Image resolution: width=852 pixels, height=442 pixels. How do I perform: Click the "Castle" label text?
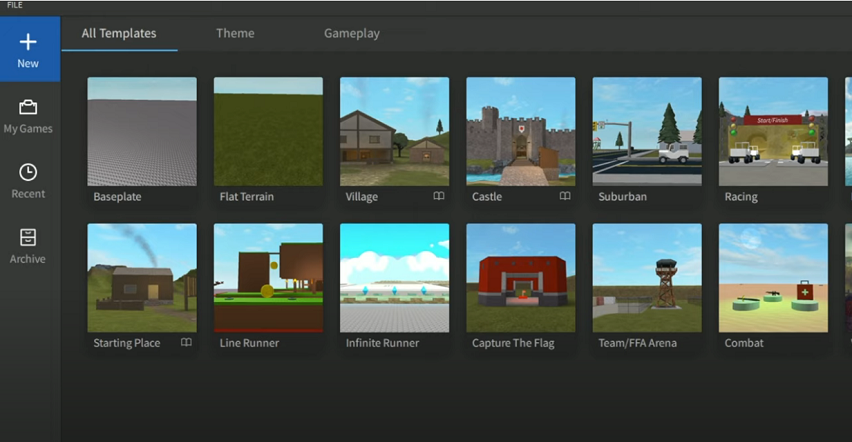pos(487,197)
